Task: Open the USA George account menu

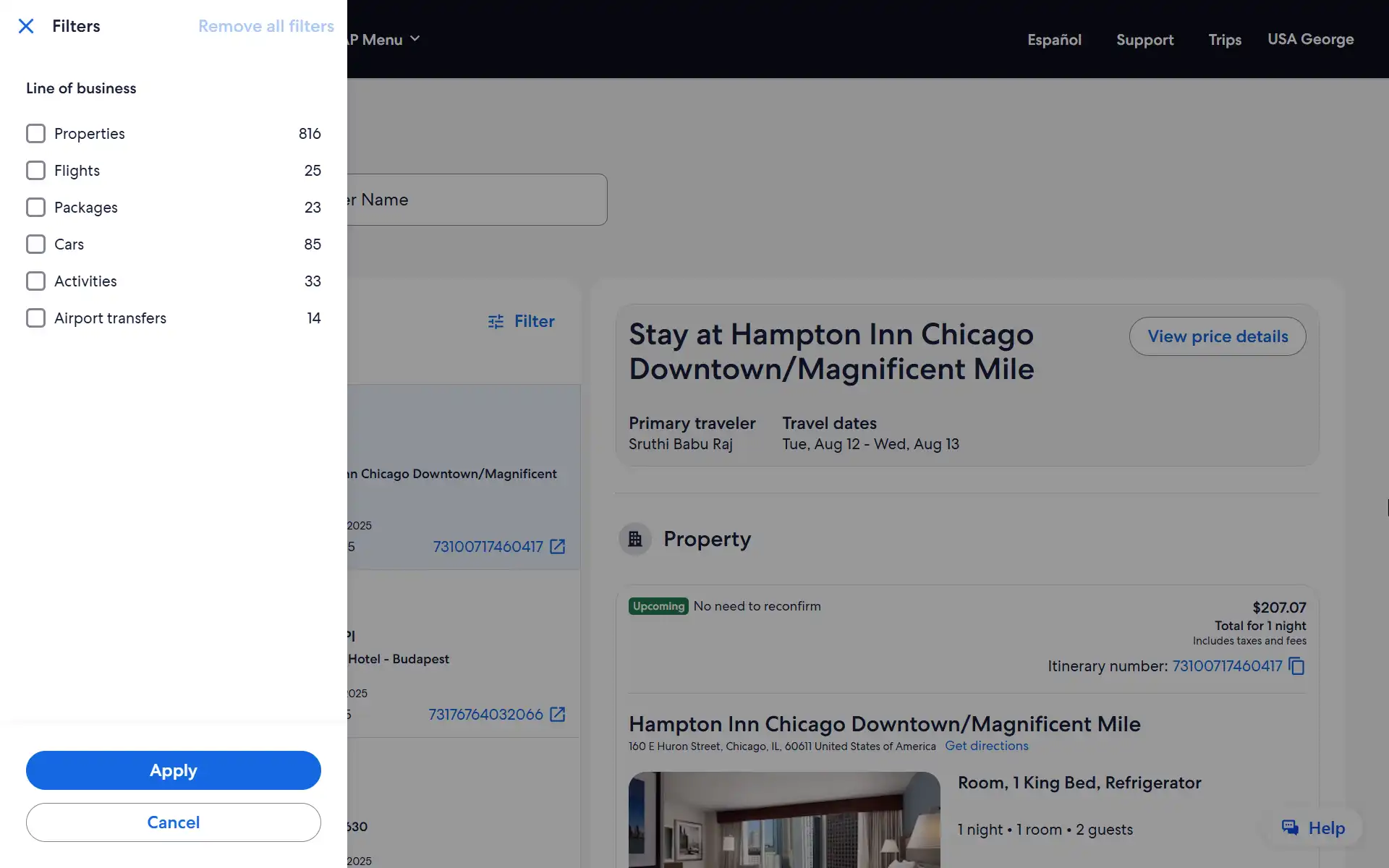Action: (1310, 39)
